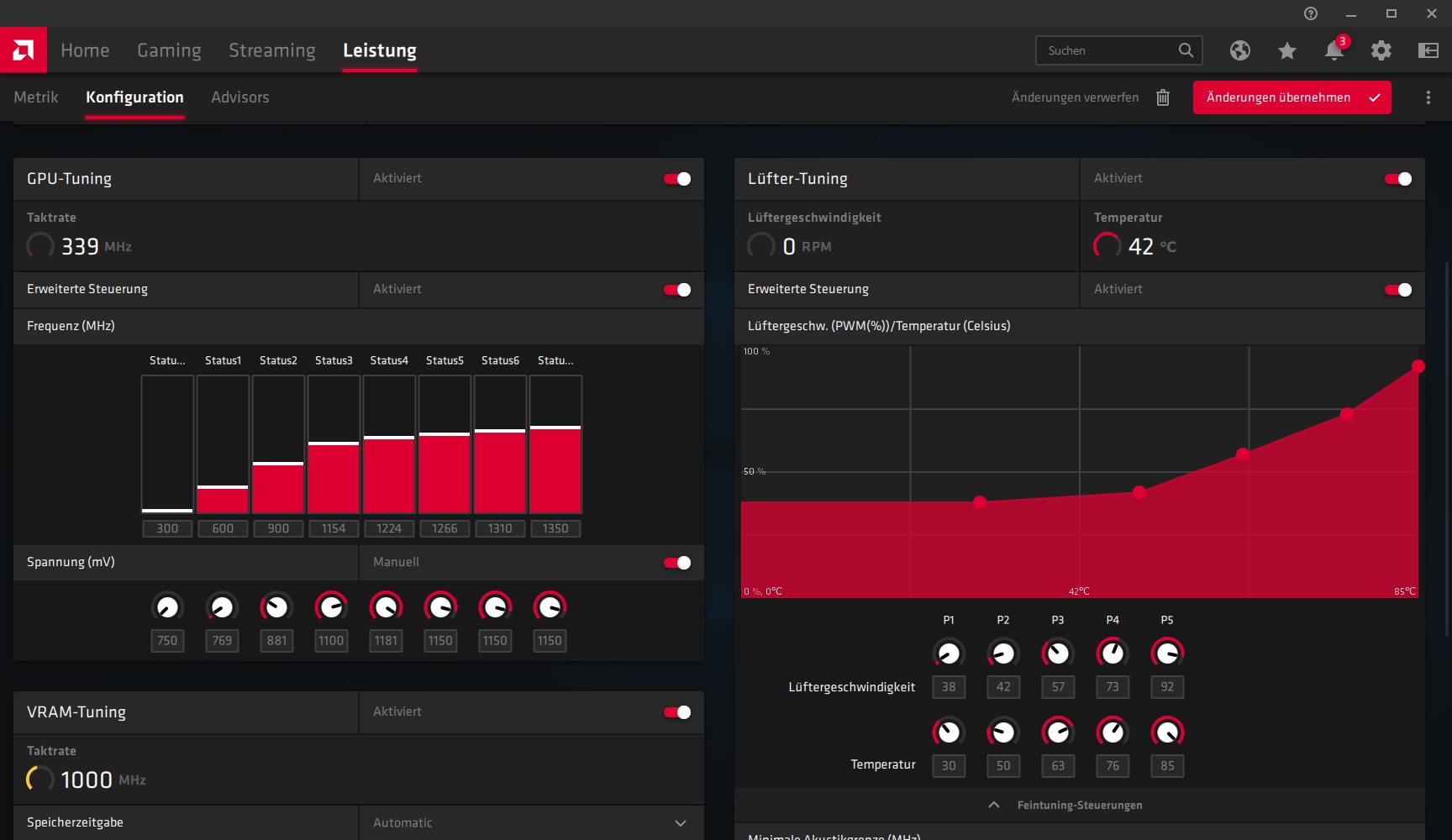
Task: Click the Status3 frequency value field 1154
Action: 334,528
